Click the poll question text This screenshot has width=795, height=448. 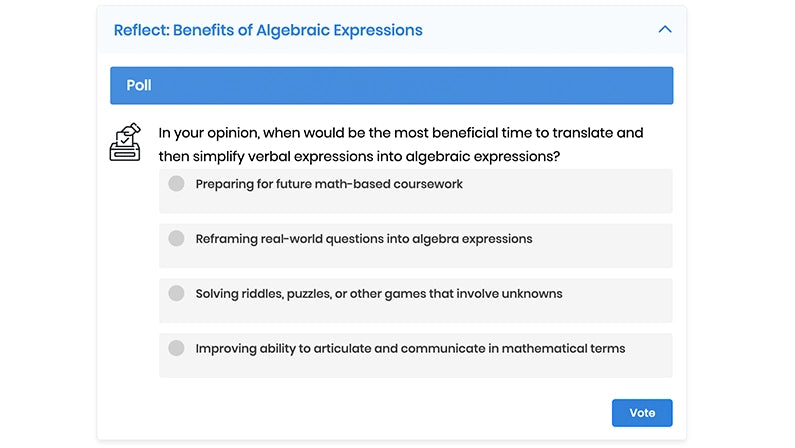pyautogui.click(x=400, y=145)
